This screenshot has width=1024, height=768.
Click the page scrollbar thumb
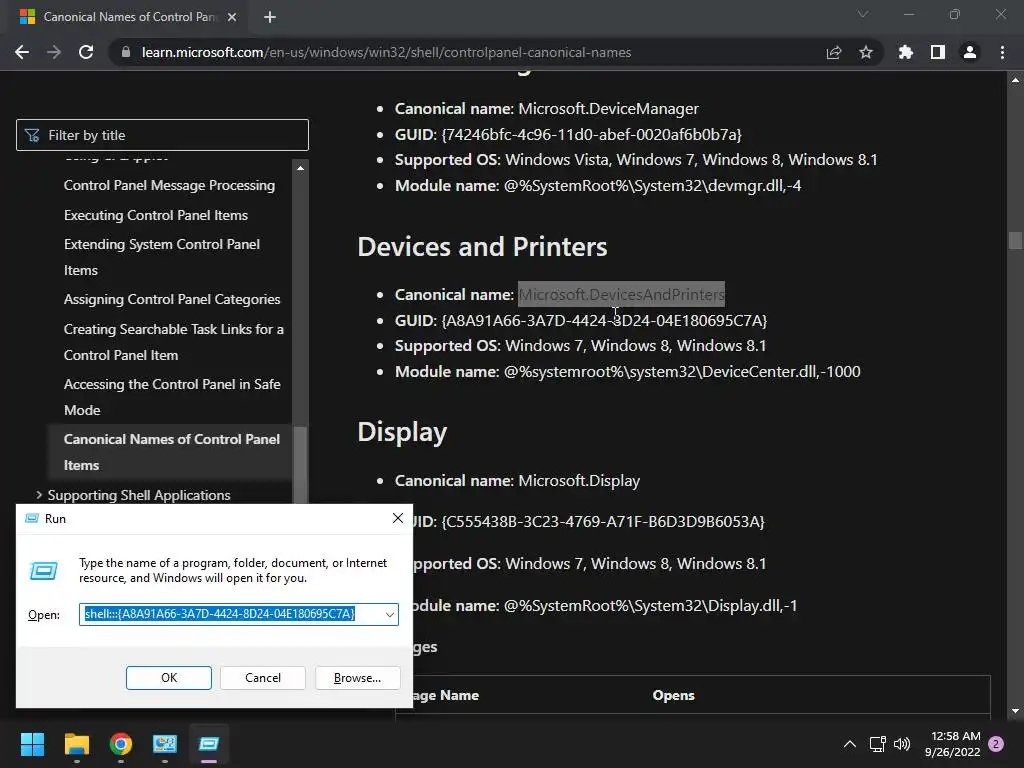click(x=1015, y=240)
